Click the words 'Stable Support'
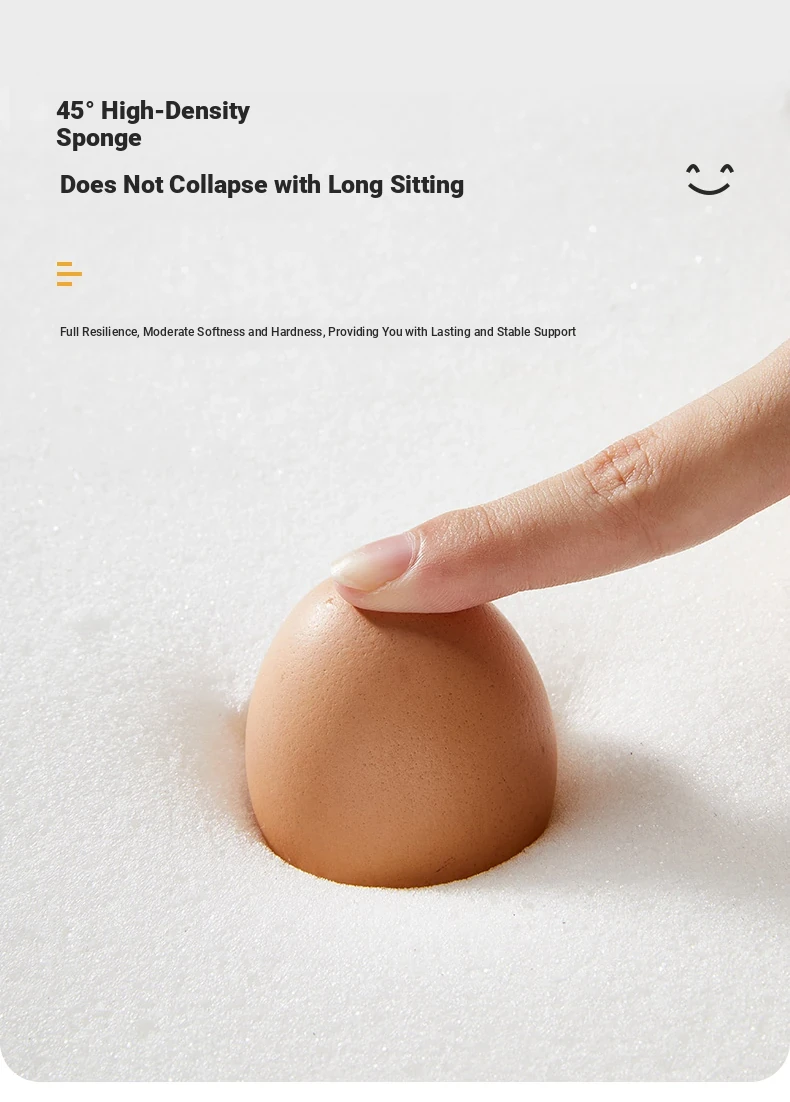This screenshot has width=790, height=1102. click(x=536, y=332)
